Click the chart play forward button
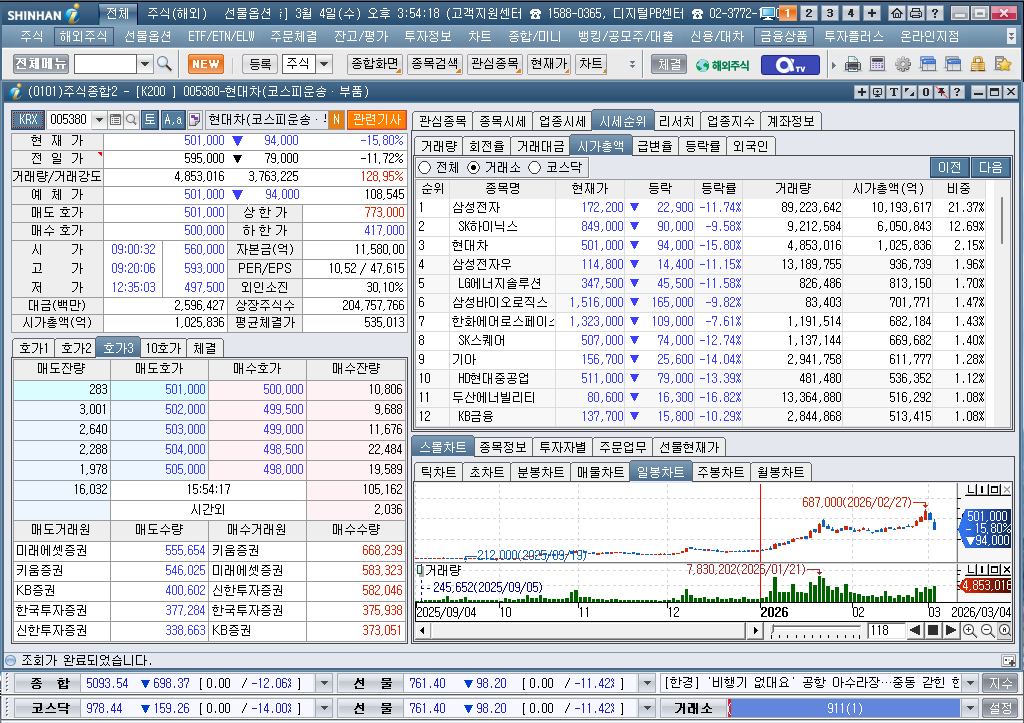The height and width of the screenshot is (723, 1024). pyautogui.click(x=952, y=630)
